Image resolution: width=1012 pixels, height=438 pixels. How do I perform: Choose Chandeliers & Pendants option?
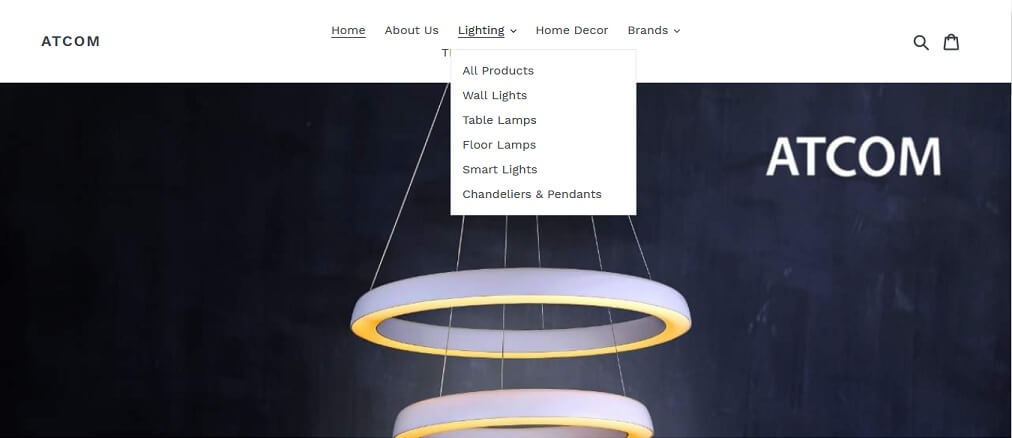click(x=532, y=194)
